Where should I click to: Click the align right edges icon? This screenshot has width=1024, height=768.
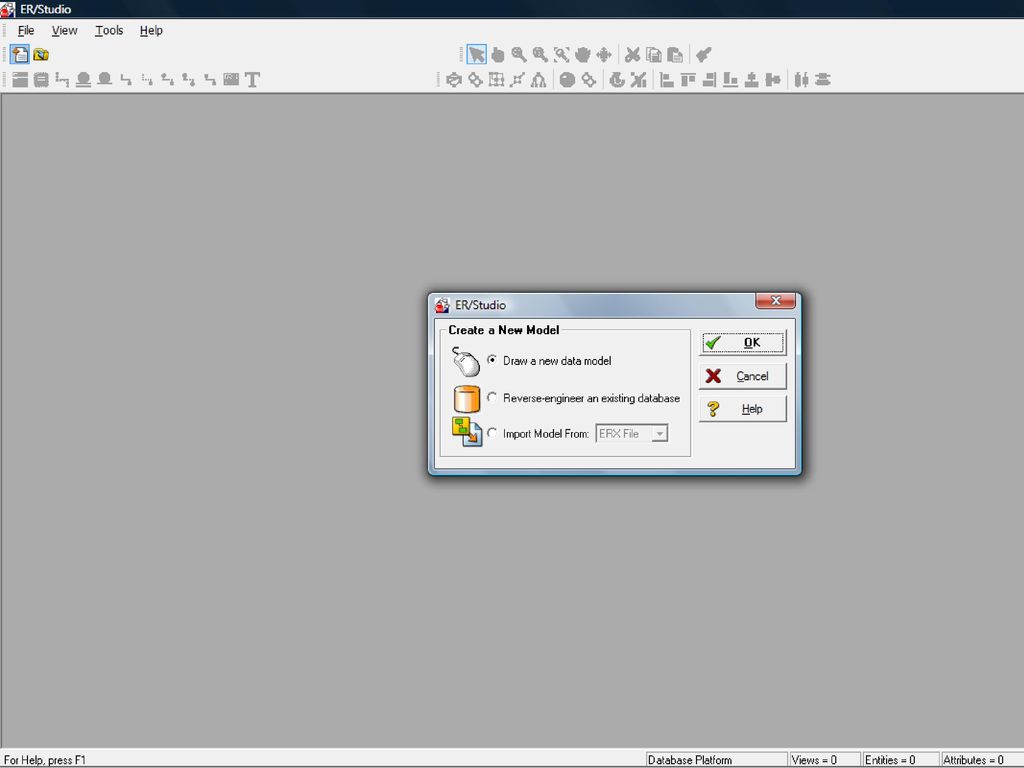(x=709, y=80)
